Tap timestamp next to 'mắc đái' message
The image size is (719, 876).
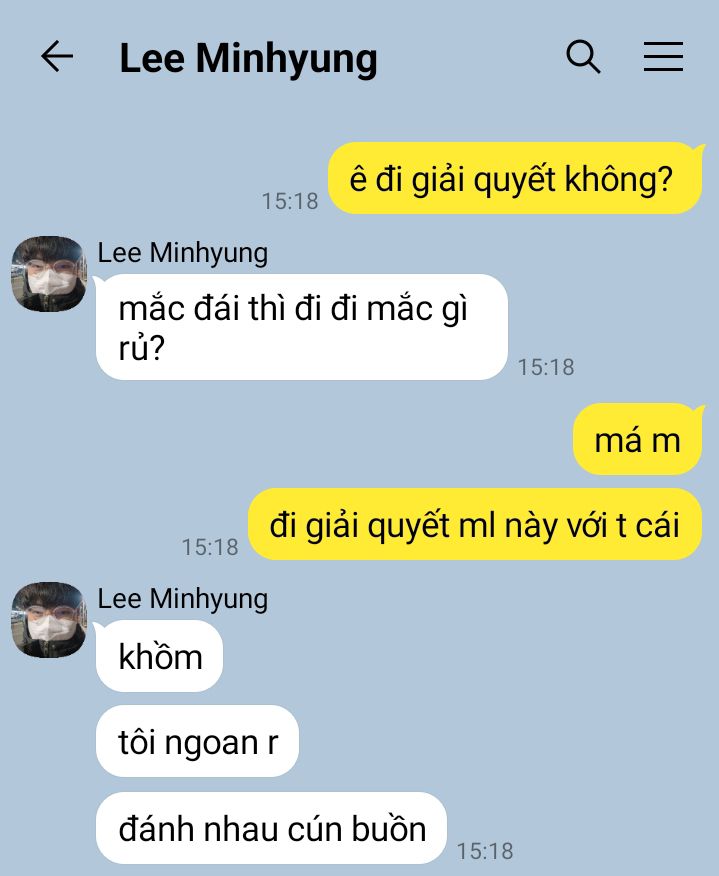click(546, 368)
